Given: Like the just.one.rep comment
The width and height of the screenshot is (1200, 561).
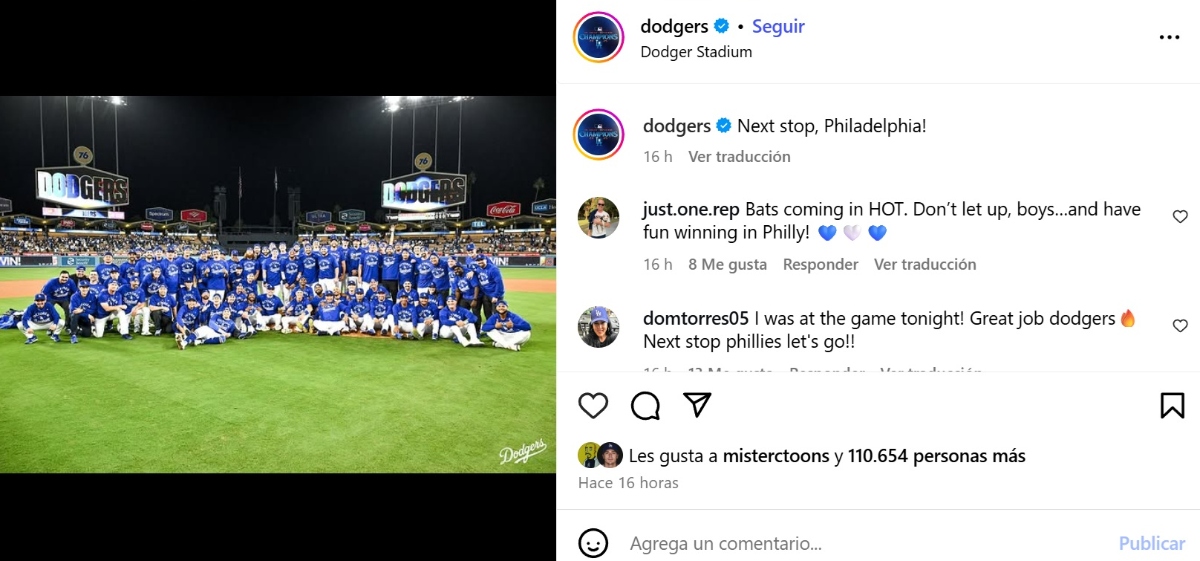Looking at the screenshot, I should coord(1180,216).
